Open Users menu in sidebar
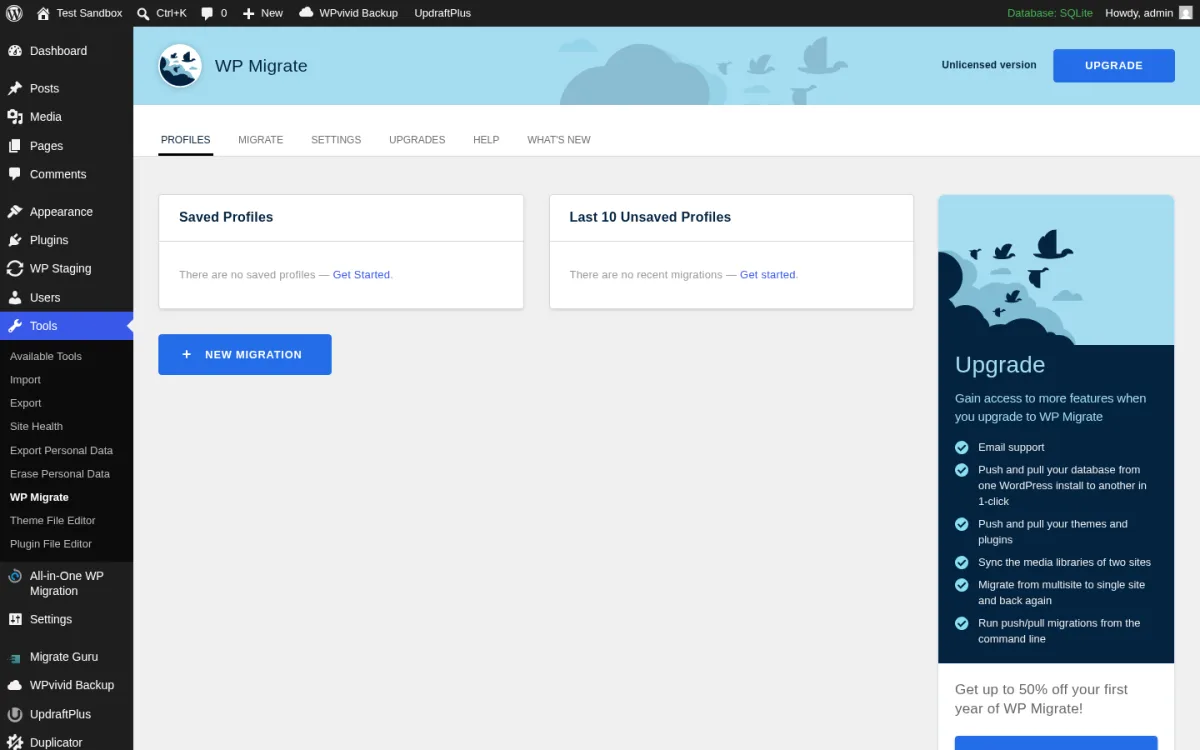The width and height of the screenshot is (1200, 750). [66, 298]
